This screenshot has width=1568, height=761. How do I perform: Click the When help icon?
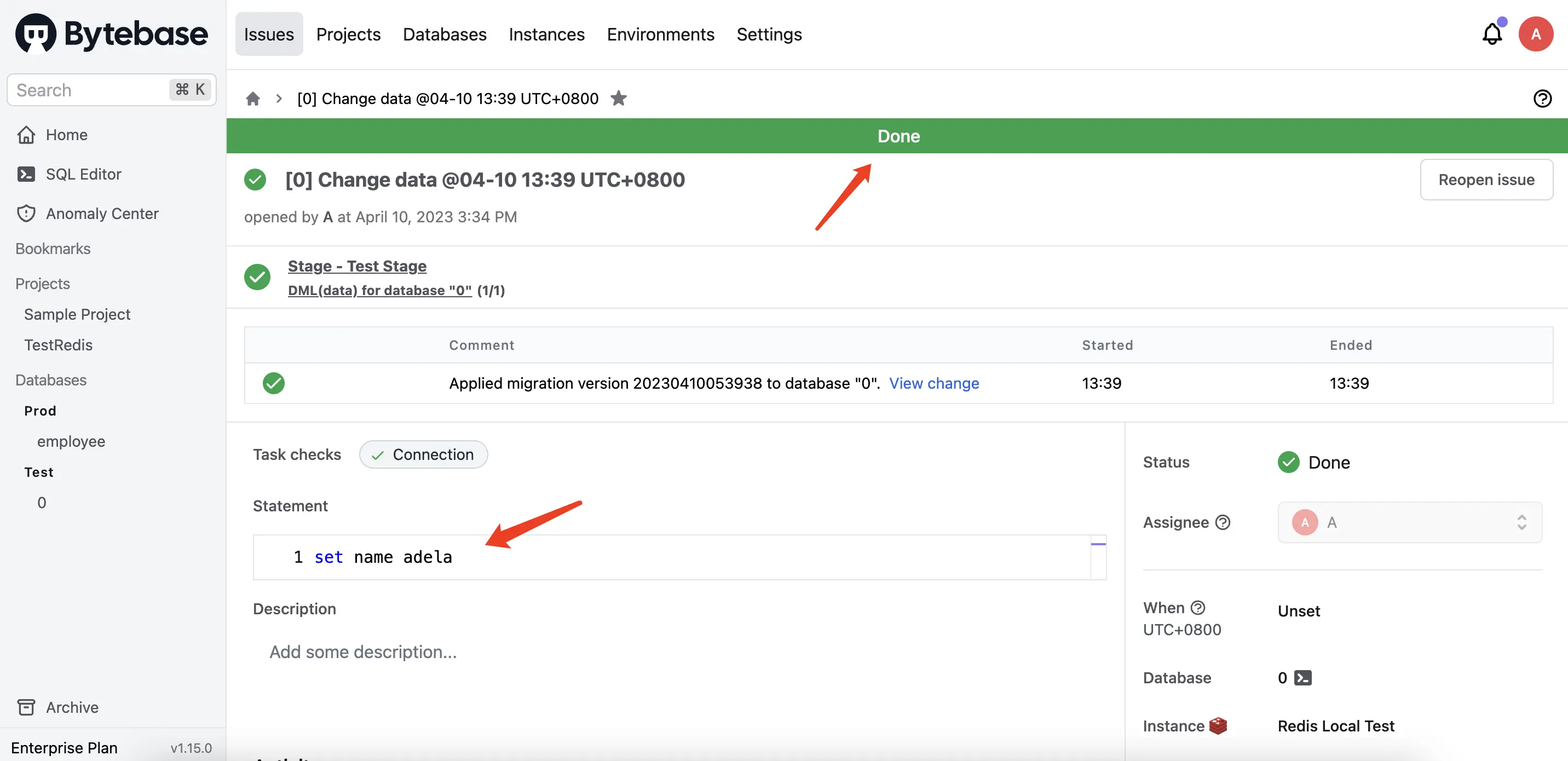point(1197,608)
